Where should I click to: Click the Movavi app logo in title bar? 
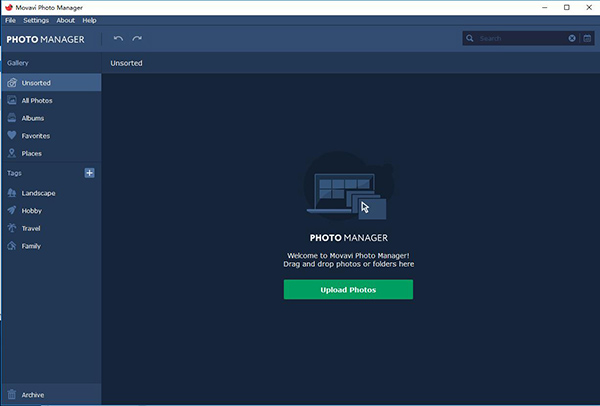tap(9, 7)
